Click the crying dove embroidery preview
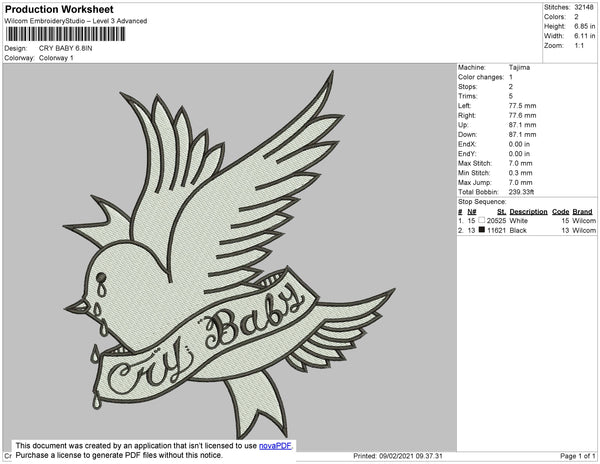The image size is (600, 464). point(229,254)
